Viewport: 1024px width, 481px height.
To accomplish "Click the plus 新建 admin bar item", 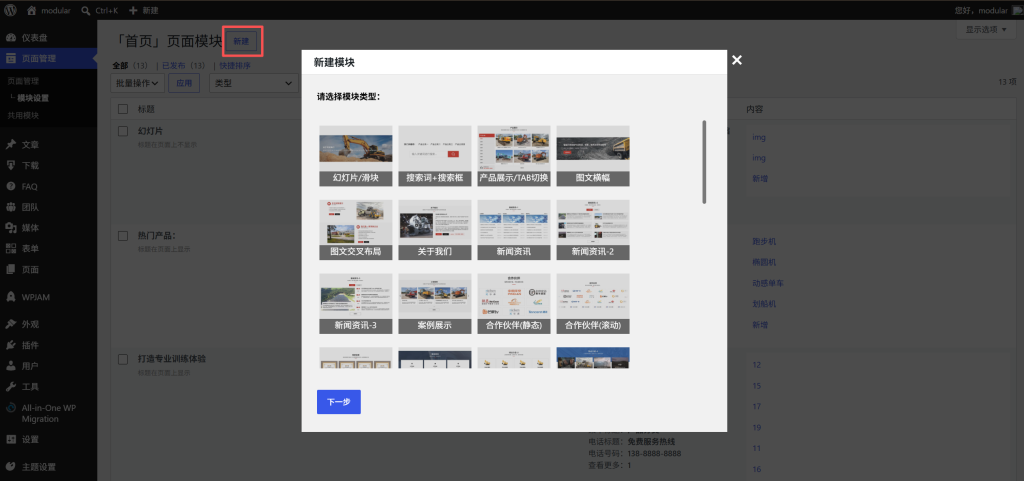I will tap(143, 10).
